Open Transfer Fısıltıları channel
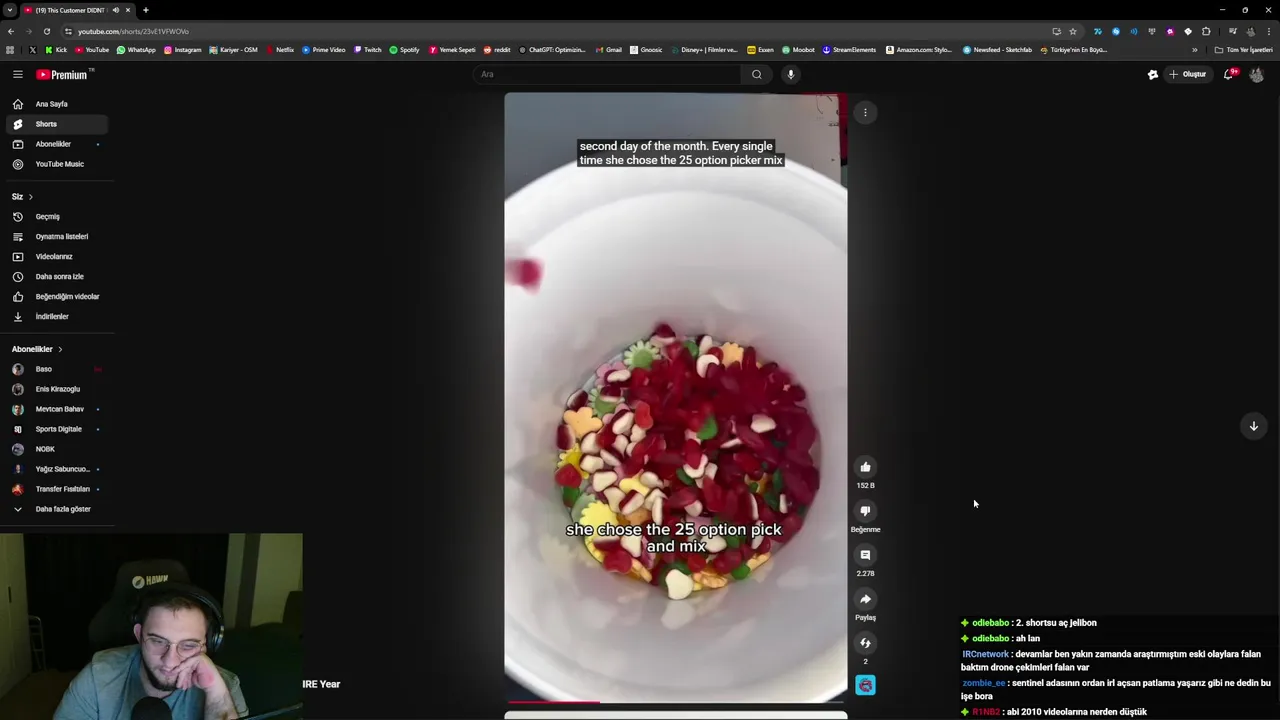 (56, 489)
